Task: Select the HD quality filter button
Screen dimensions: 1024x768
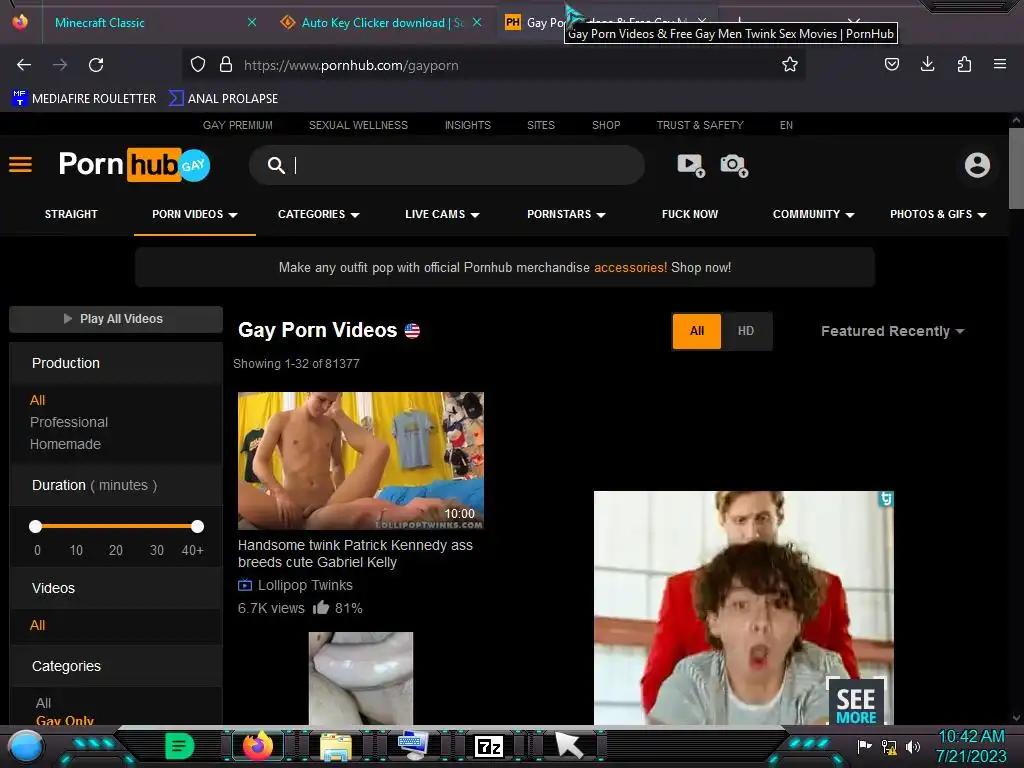Action: (x=746, y=331)
